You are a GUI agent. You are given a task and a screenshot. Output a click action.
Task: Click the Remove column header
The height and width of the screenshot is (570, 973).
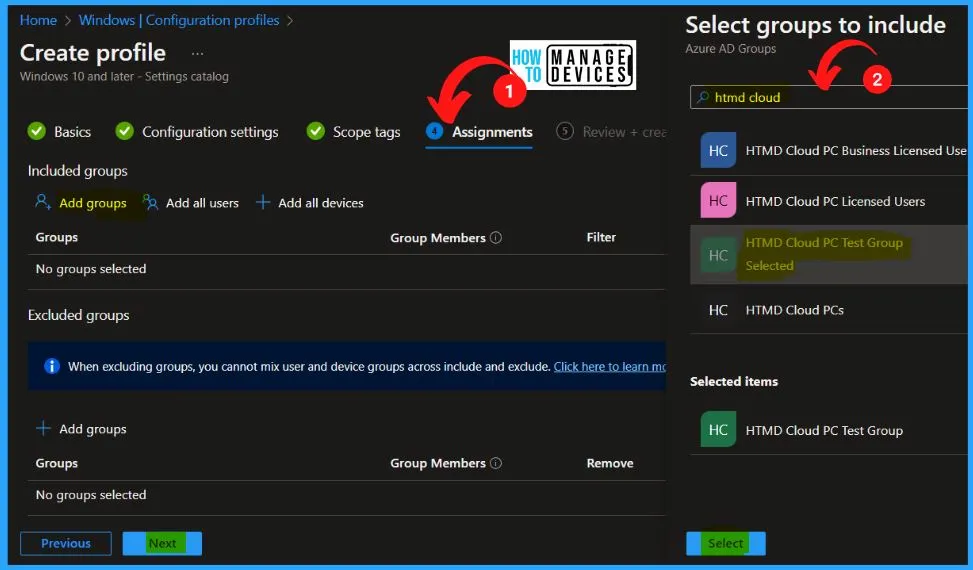click(x=610, y=463)
